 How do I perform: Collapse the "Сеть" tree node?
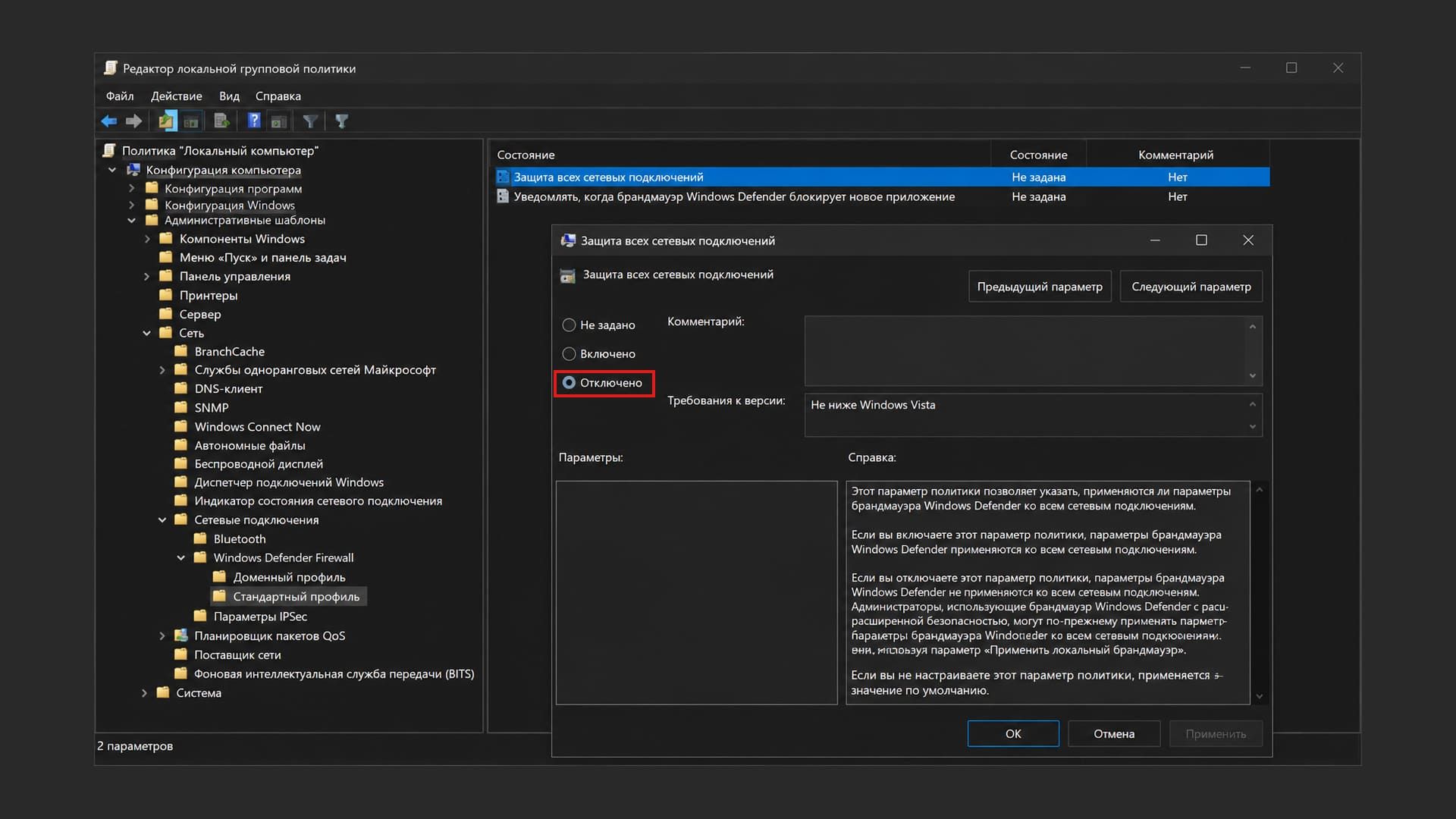tap(147, 334)
